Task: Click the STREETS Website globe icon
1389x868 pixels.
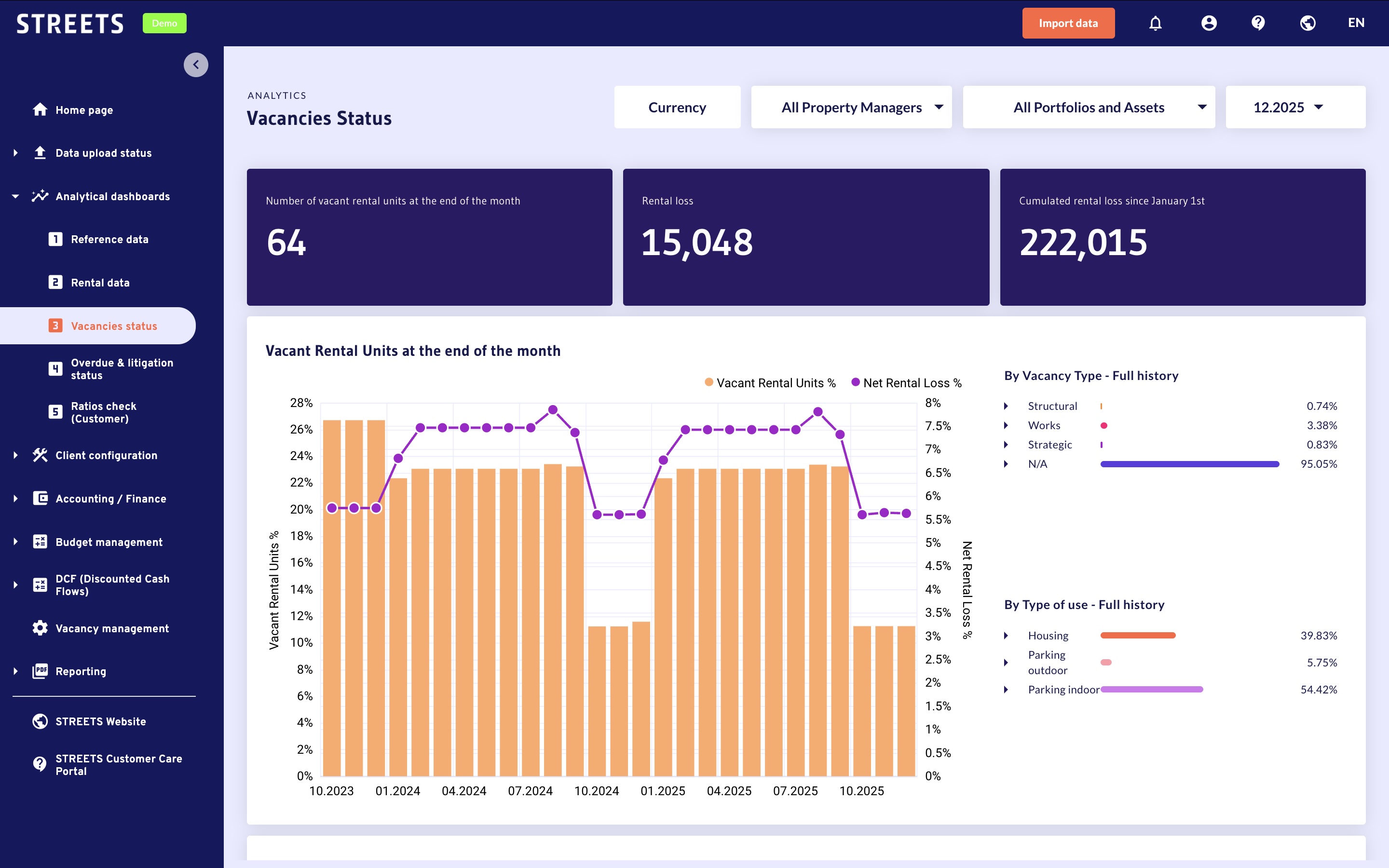Action: pyautogui.click(x=40, y=721)
